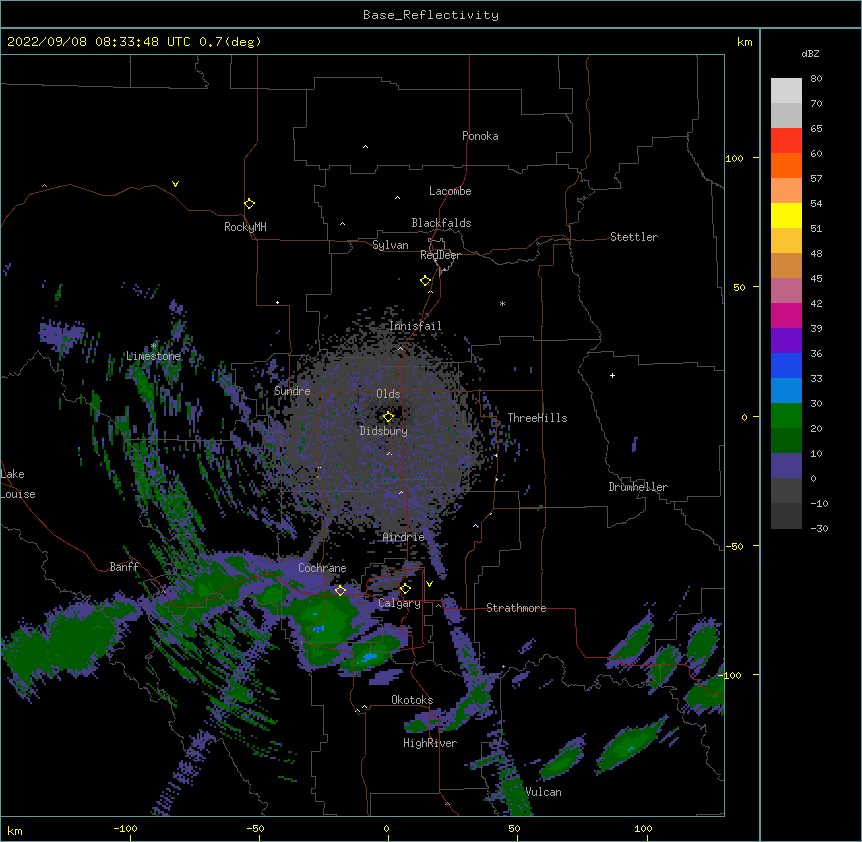The height and width of the screenshot is (842, 862).
Task: Pick the slate purple swatch between 10 and 0
Action: point(786,466)
